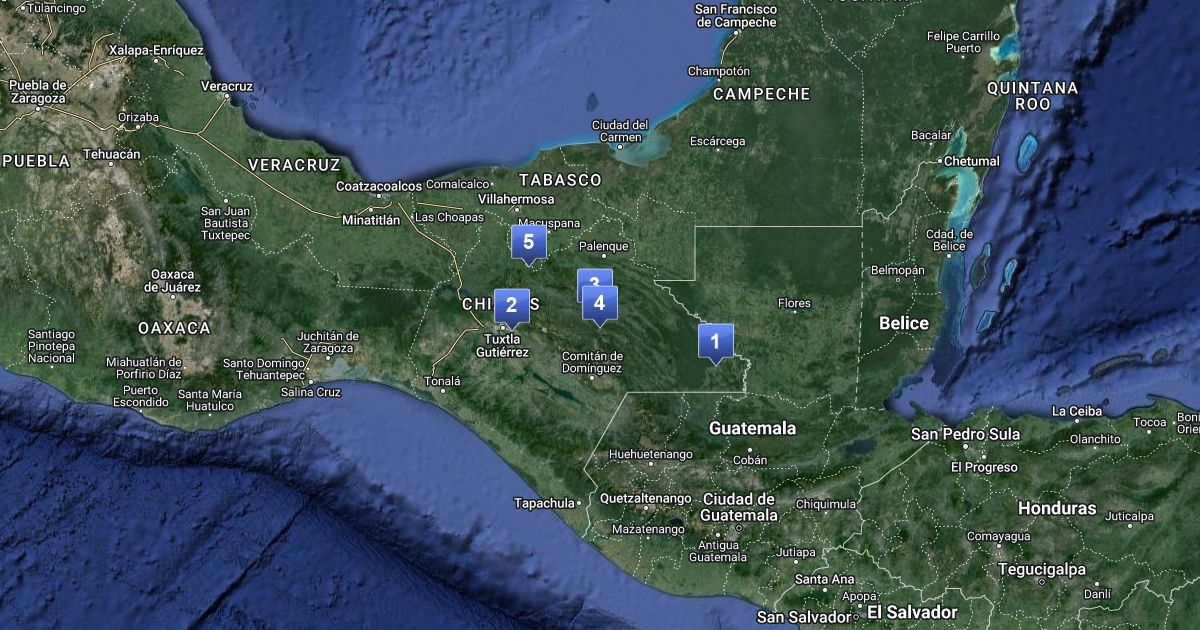Click the Oaxaca de Juárez city label
The height and width of the screenshot is (630, 1200).
pos(174,280)
